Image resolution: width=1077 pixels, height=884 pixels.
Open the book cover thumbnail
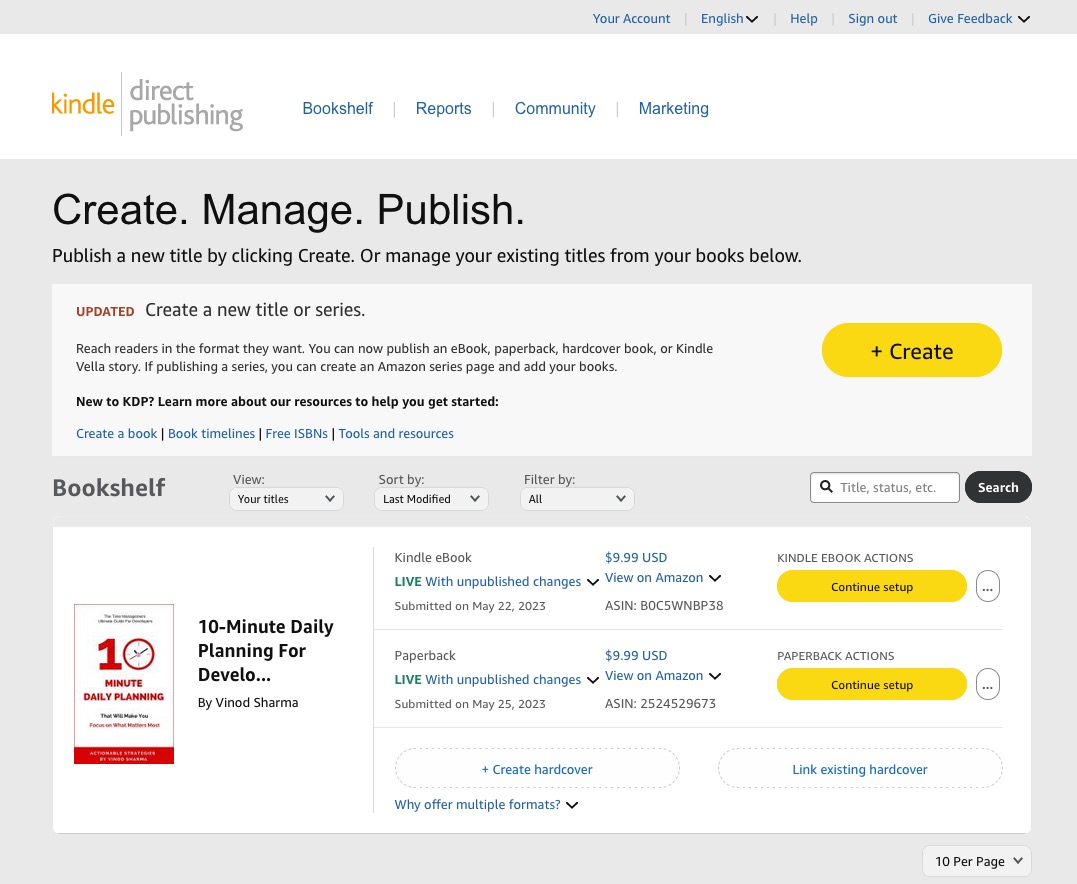click(x=124, y=683)
